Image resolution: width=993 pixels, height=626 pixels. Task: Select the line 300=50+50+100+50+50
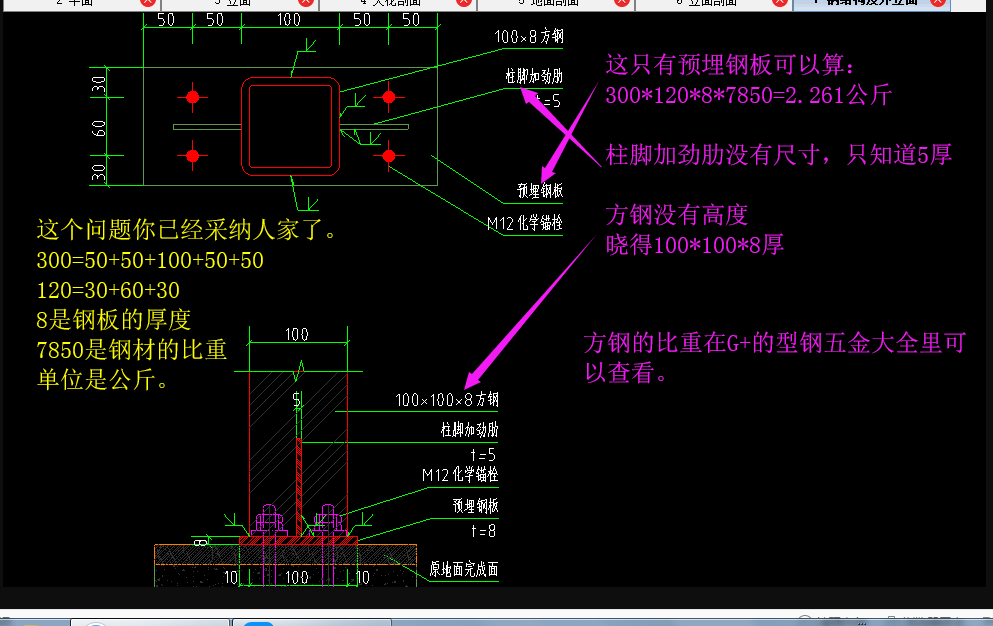150,260
